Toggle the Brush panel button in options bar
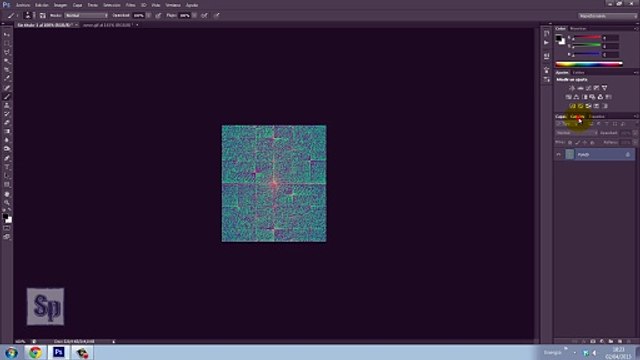Image resolution: width=640 pixels, height=360 pixels. pyautogui.click(x=42, y=16)
